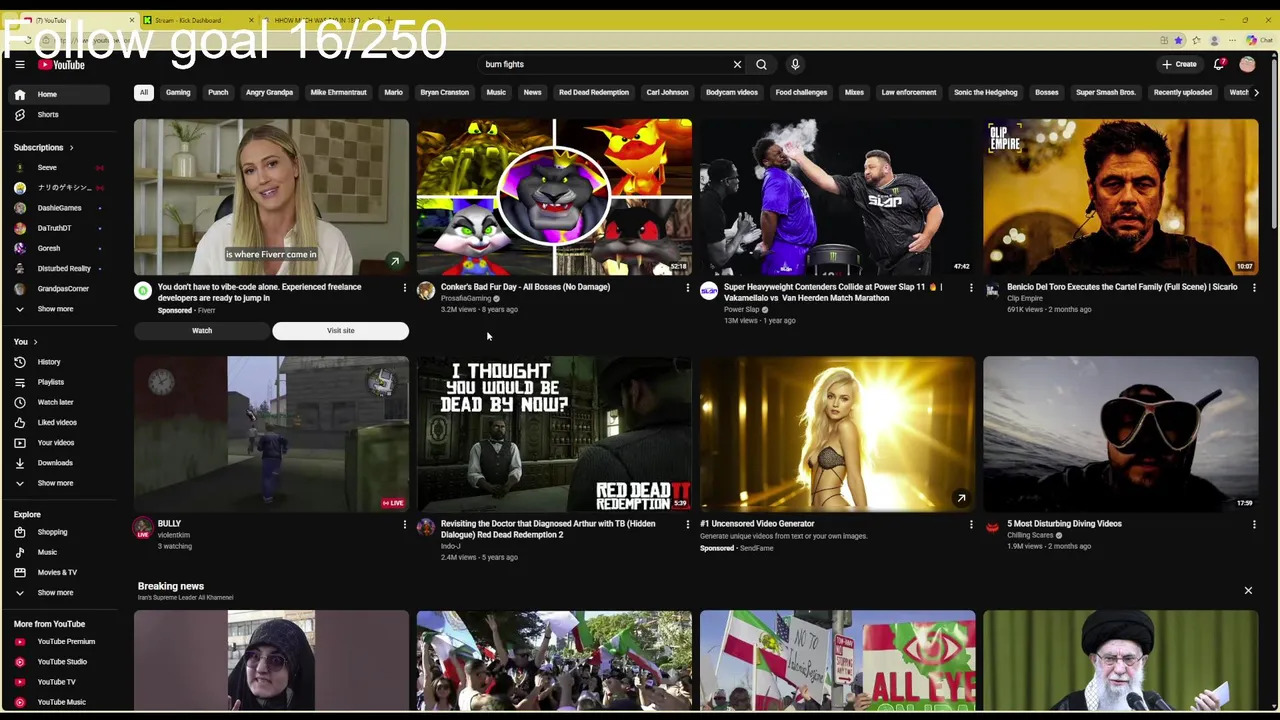Open more options for Uncensored Video Generator ad
Screen dimensions: 1280x720
(x=970, y=524)
